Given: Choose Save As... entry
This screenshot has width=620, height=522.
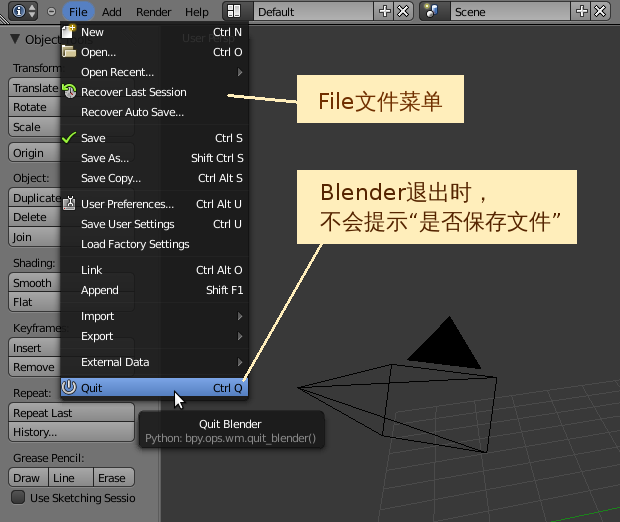Looking at the screenshot, I should [154, 158].
